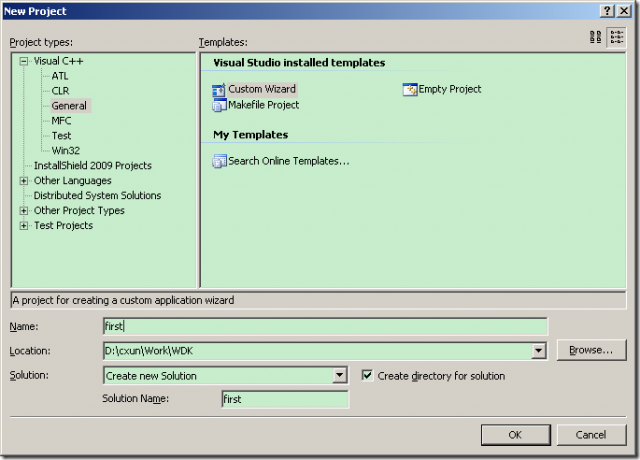Select the Custom Wizard template icon
Screen dimensions: 640x460
click(219, 90)
